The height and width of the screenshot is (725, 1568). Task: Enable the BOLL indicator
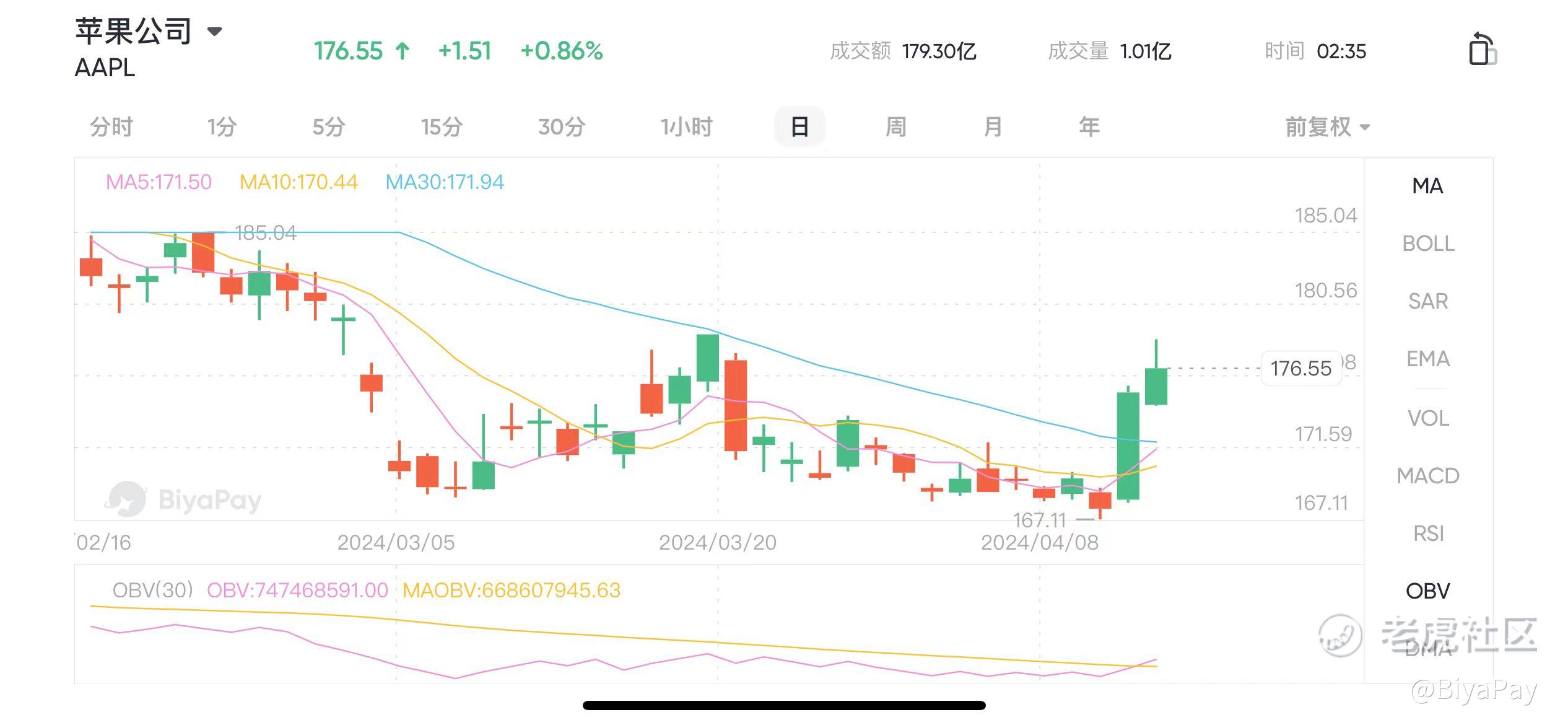[x=1428, y=244]
